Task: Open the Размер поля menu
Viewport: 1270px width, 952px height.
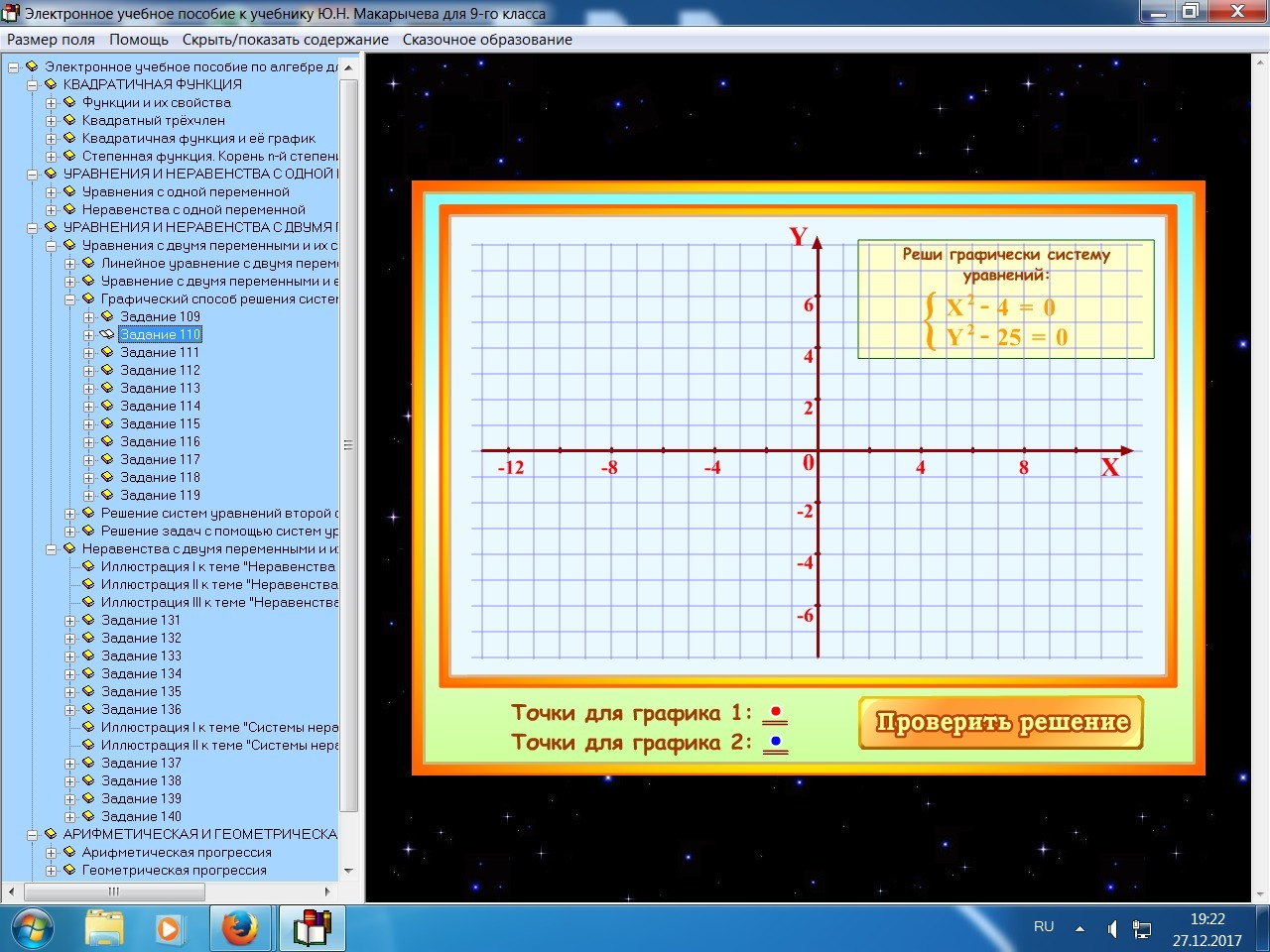Action: coord(52,40)
